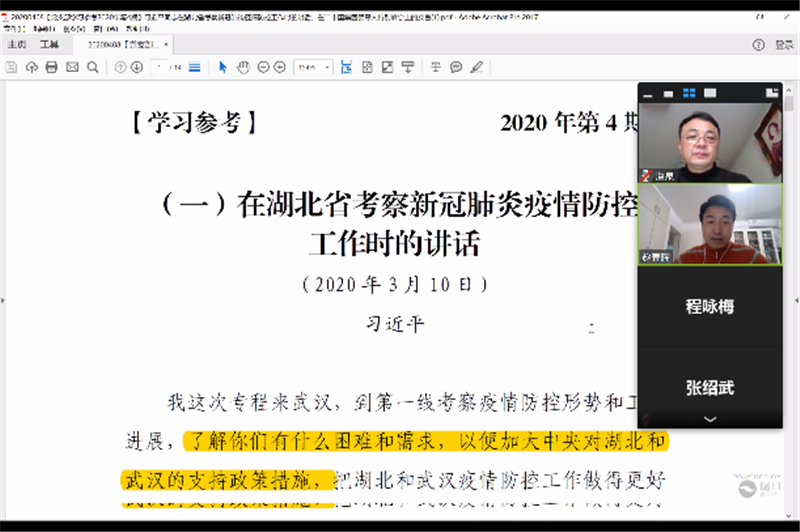800x532 pixels.
Task: Expand the left navigation pane arrow
Action: point(4,301)
